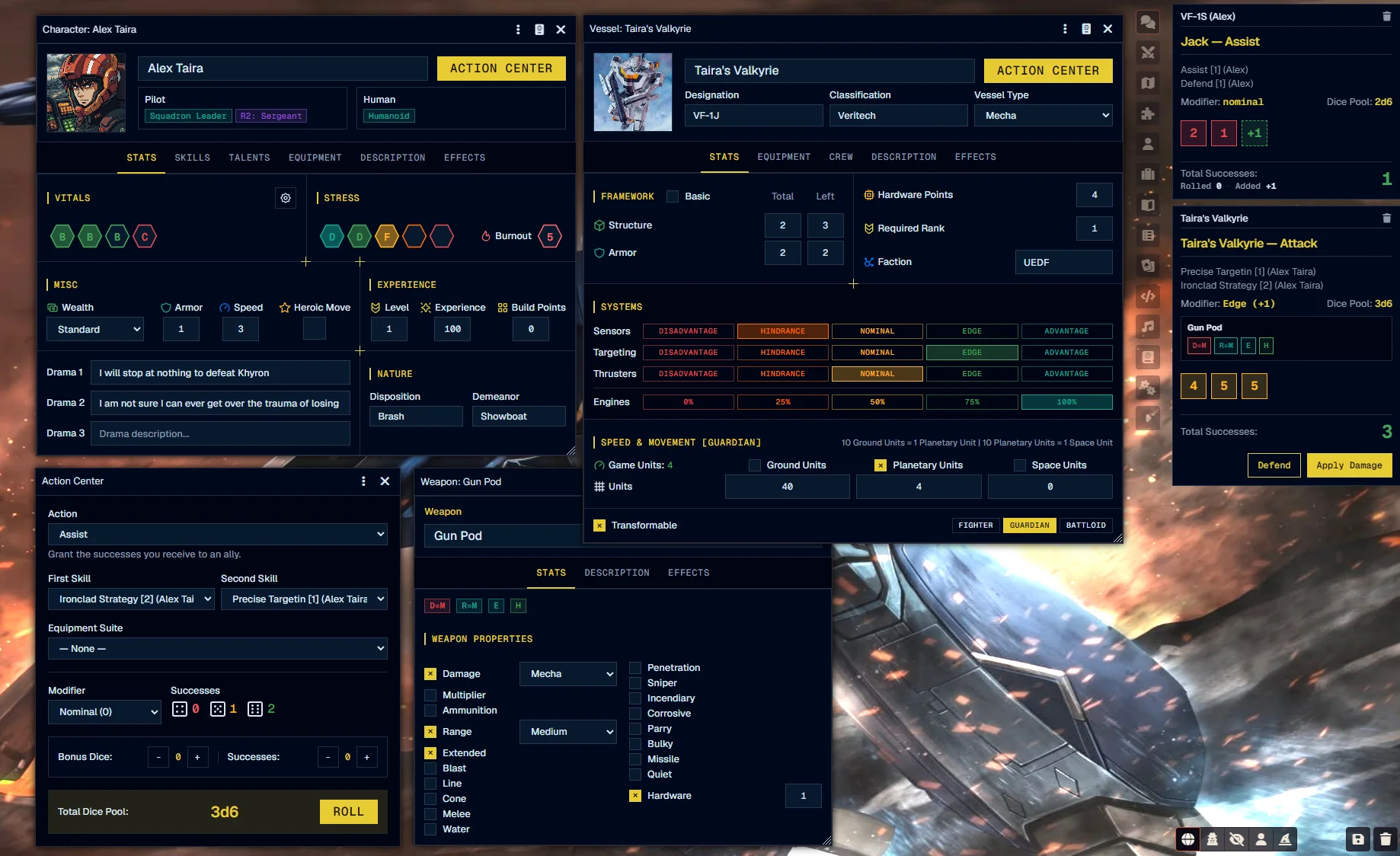Image resolution: width=1400 pixels, height=856 pixels.
Task: Open the Equipment Suite dropdown
Action: point(218,649)
